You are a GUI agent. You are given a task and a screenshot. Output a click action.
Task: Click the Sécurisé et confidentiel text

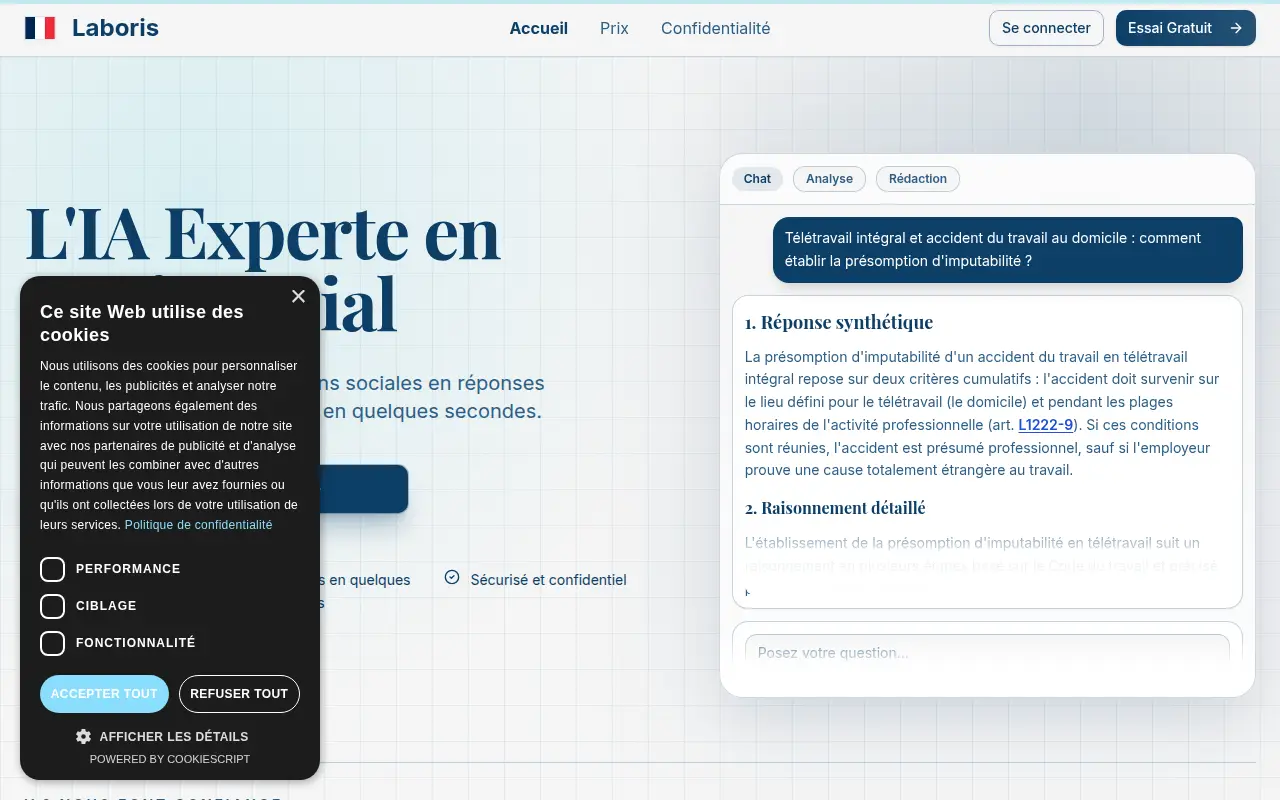tap(548, 580)
